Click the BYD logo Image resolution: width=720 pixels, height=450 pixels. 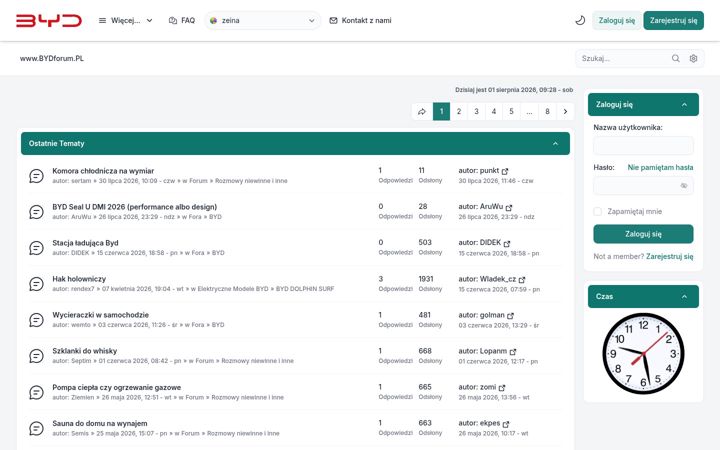49,21
